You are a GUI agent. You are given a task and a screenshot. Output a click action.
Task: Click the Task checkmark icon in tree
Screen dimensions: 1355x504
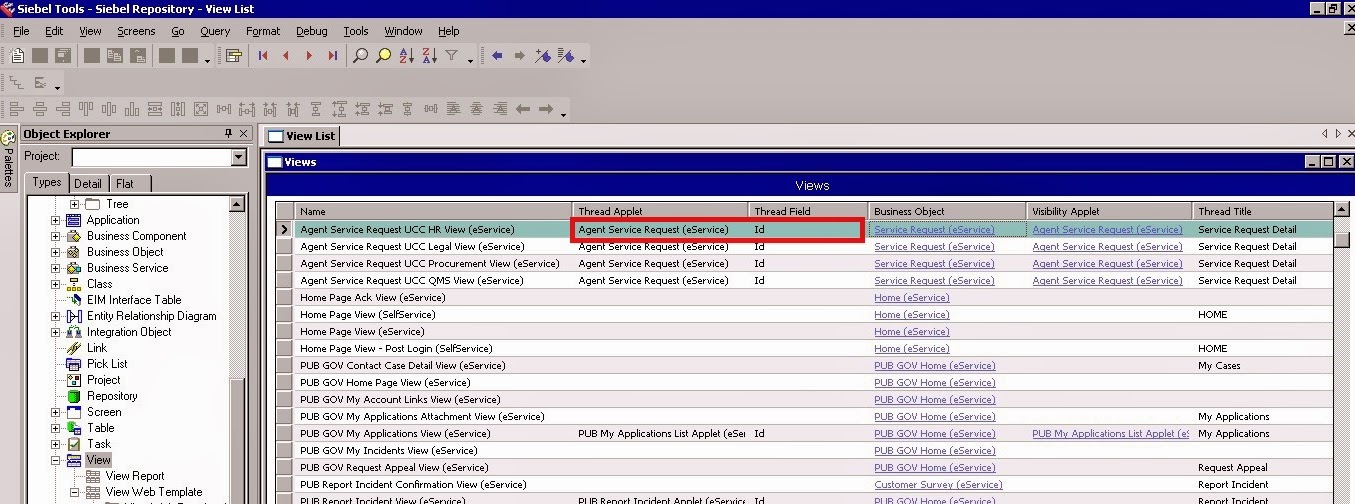73,444
